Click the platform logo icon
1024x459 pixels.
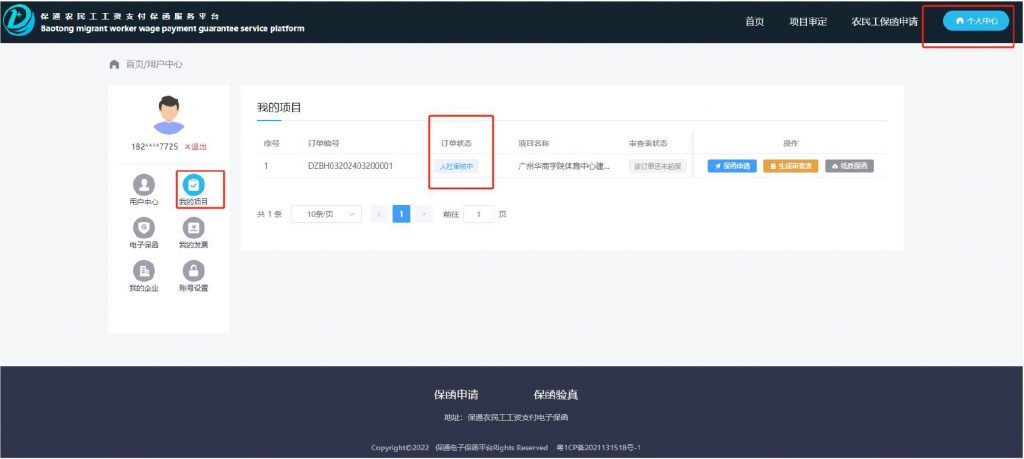click(x=19, y=21)
